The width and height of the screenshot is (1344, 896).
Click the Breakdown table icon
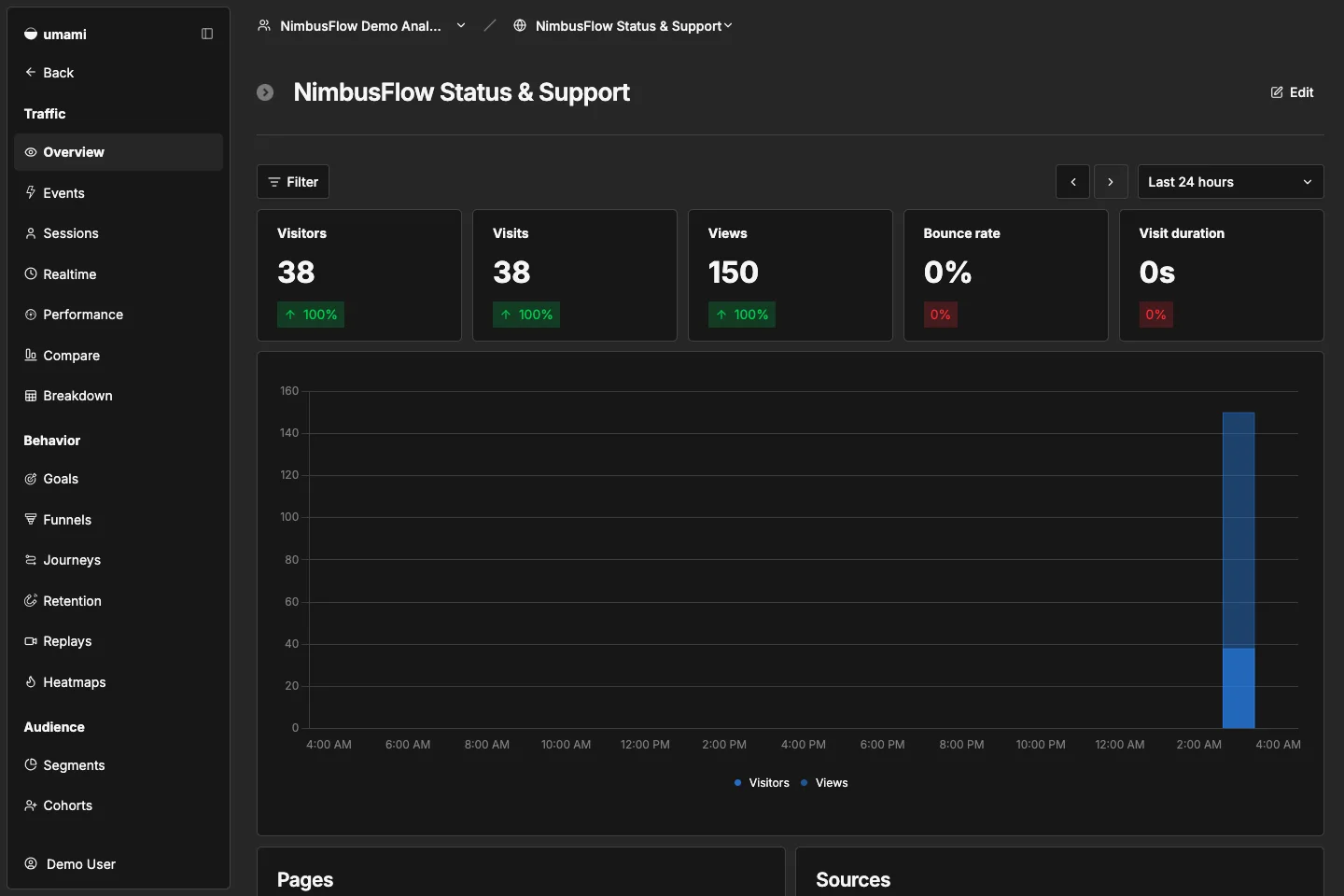tap(31, 396)
